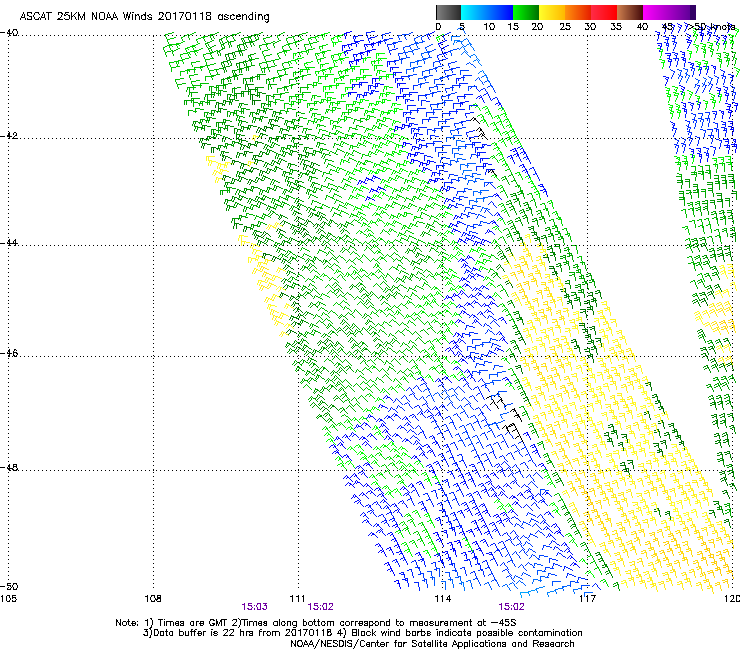This screenshot has height=650, width=740.
Task: Click the legend value 10
Action: 489,27
